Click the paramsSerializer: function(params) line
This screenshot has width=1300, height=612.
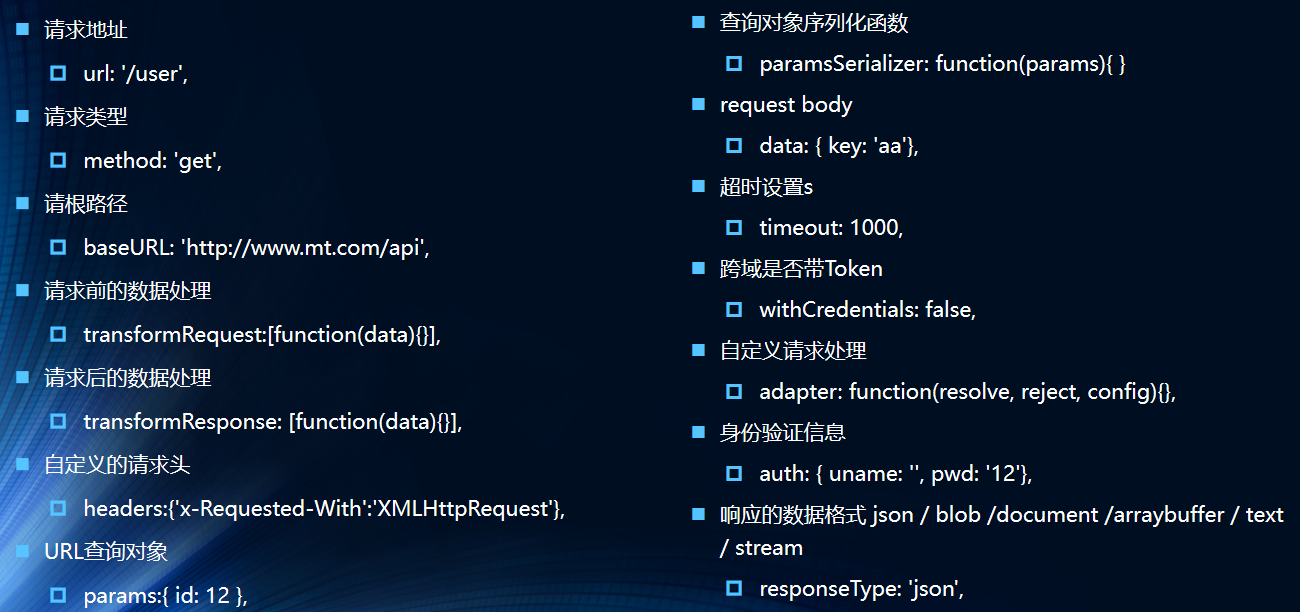(943, 64)
